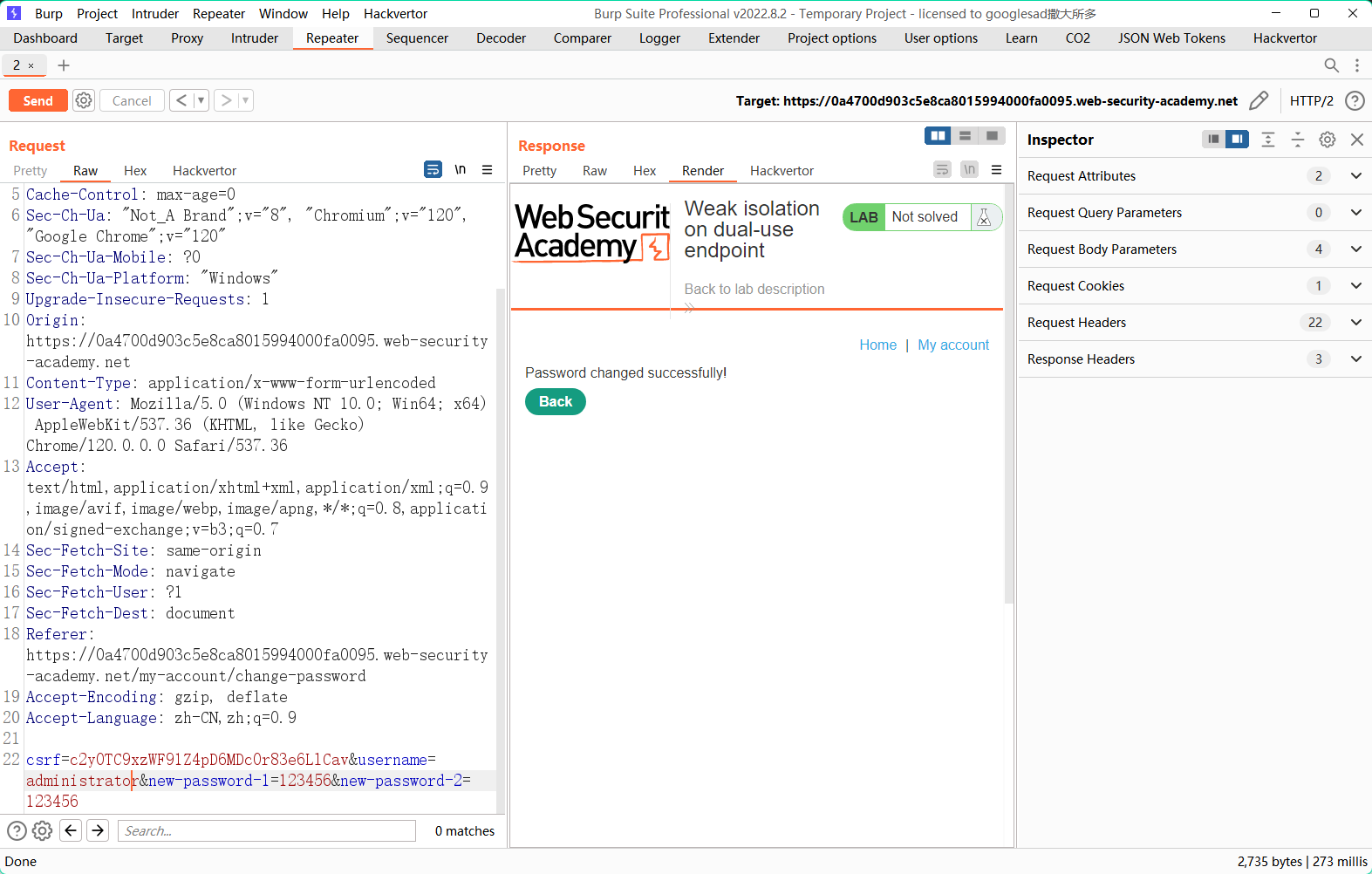The height and width of the screenshot is (874, 1372).
Task: Add a new Repeater tab
Action: pyautogui.click(x=64, y=65)
